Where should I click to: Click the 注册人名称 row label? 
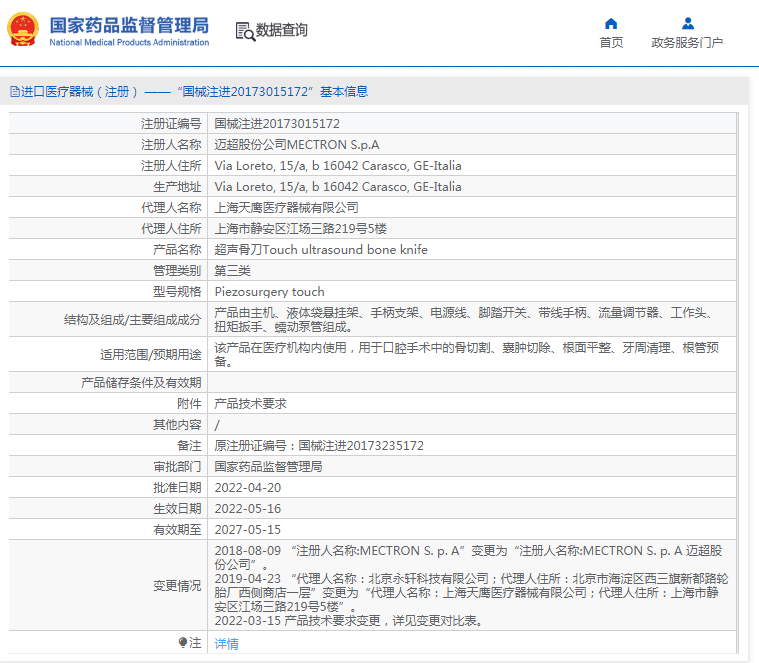[171, 145]
